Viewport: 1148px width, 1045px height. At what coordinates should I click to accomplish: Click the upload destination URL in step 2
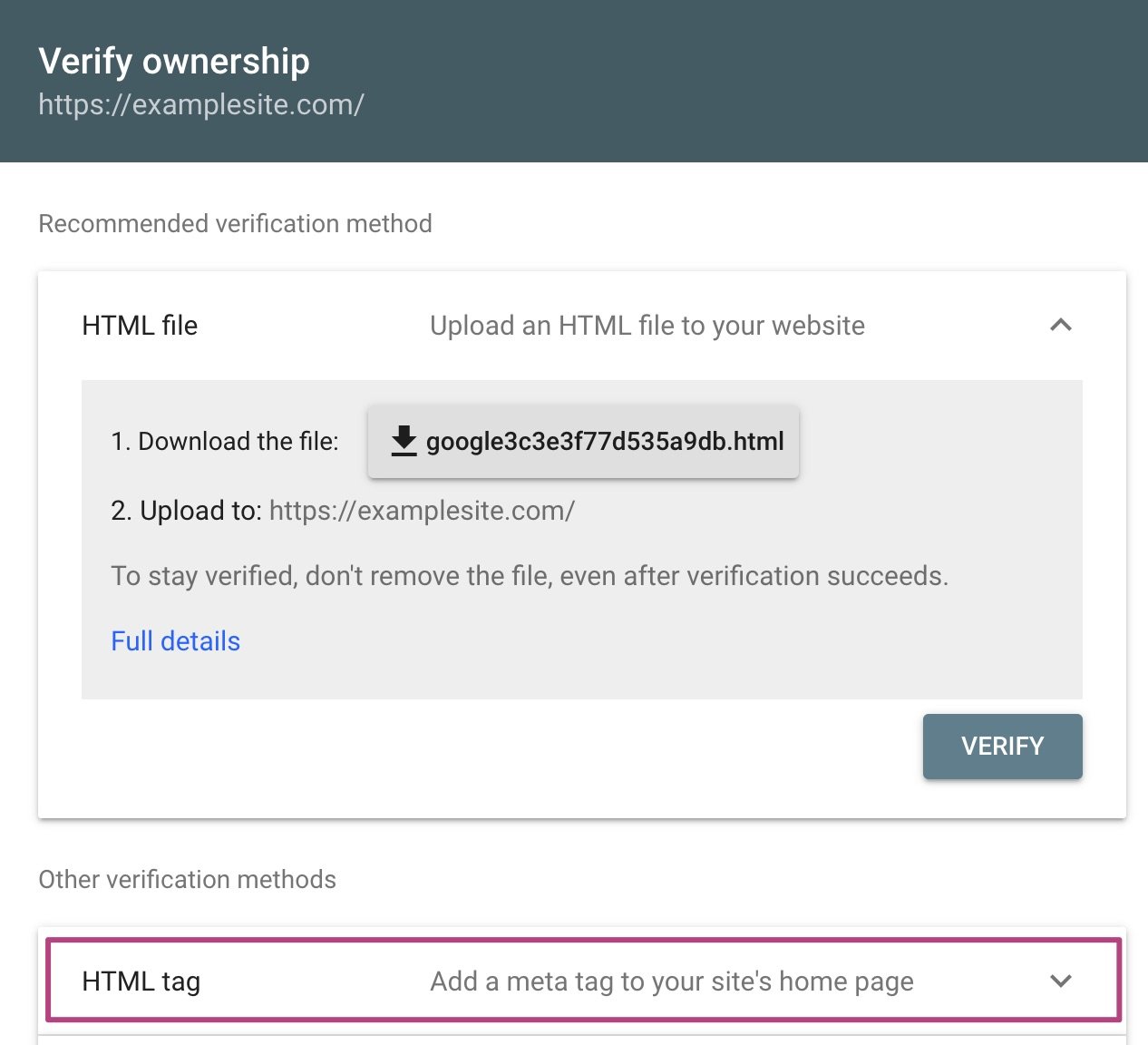[x=422, y=511]
